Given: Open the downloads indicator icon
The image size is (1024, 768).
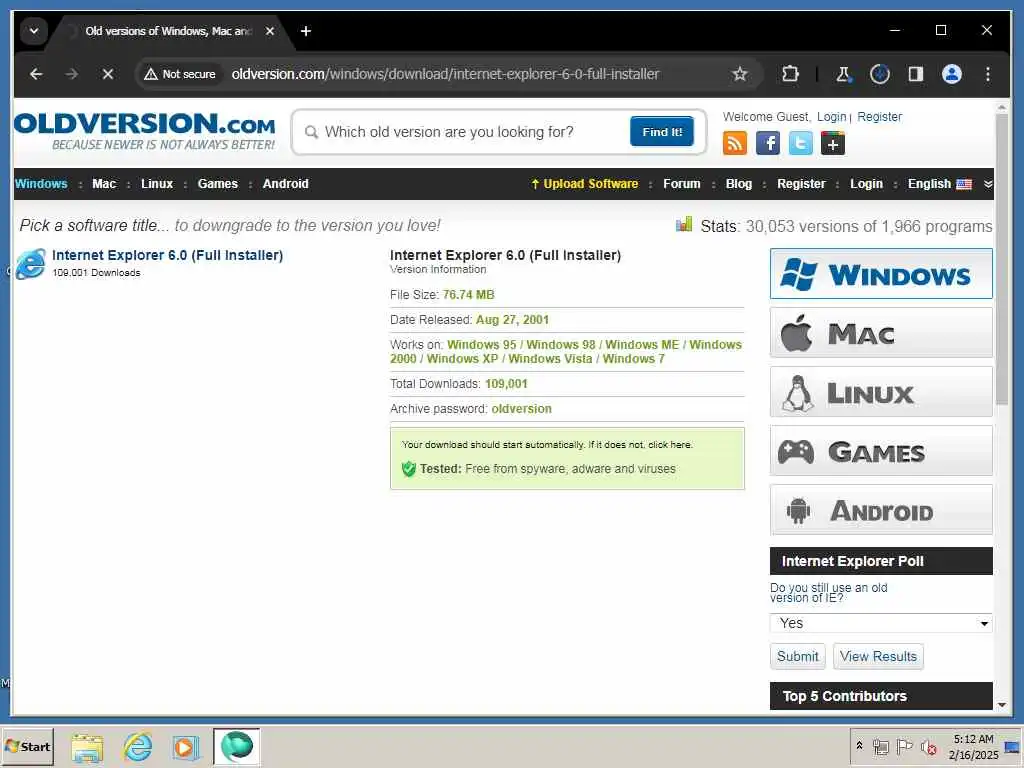Looking at the screenshot, I should [x=880, y=74].
